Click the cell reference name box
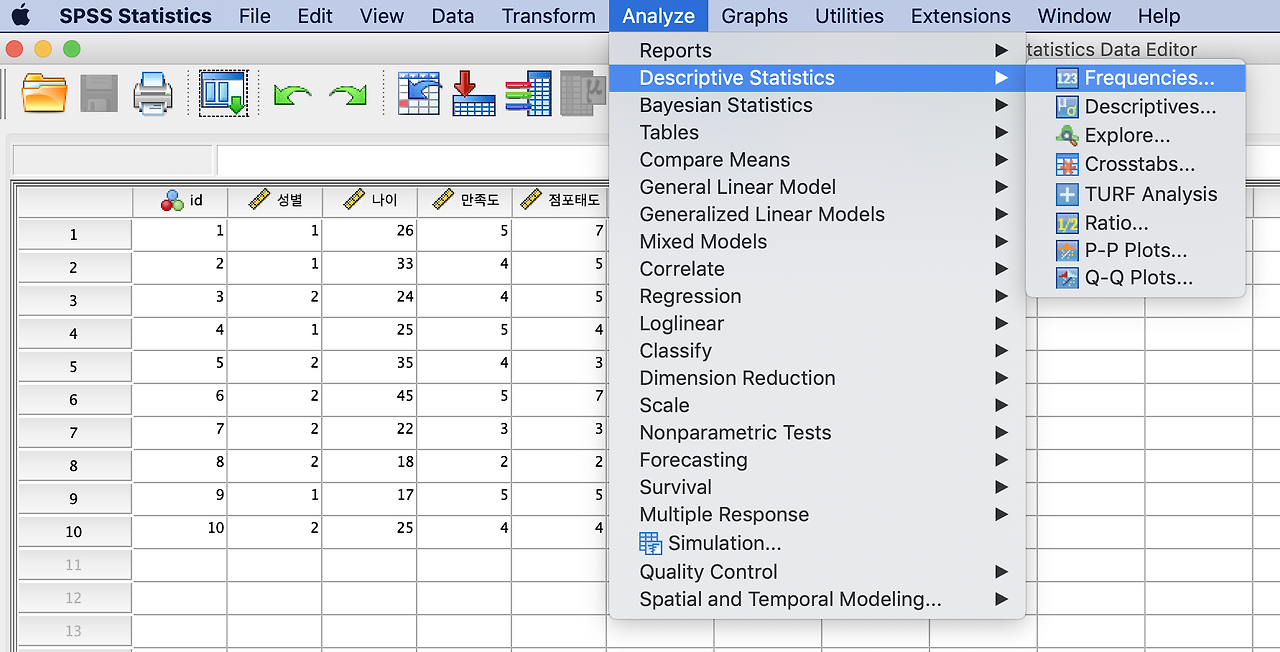1280x652 pixels. point(112,160)
